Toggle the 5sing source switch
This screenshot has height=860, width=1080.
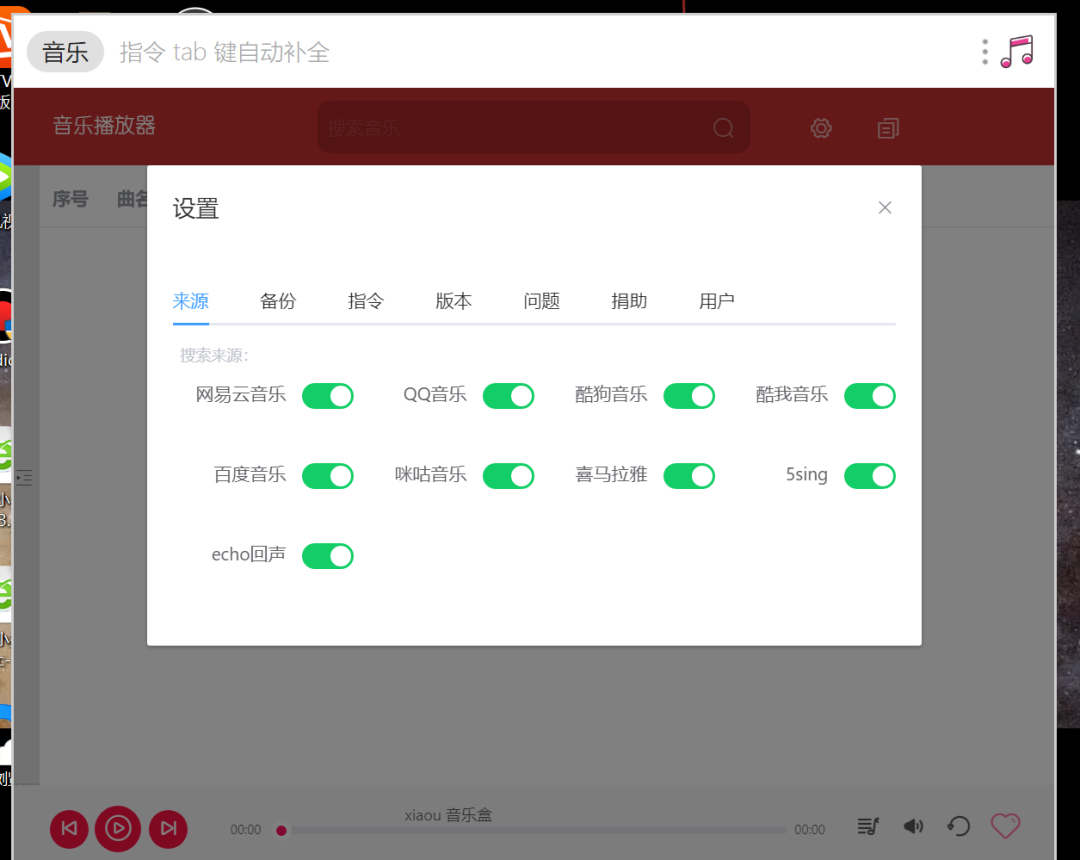coord(870,476)
